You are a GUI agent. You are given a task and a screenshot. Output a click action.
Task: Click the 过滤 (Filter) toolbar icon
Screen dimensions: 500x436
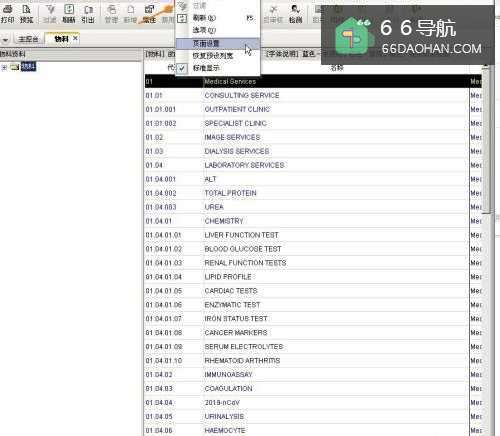[50, 14]
